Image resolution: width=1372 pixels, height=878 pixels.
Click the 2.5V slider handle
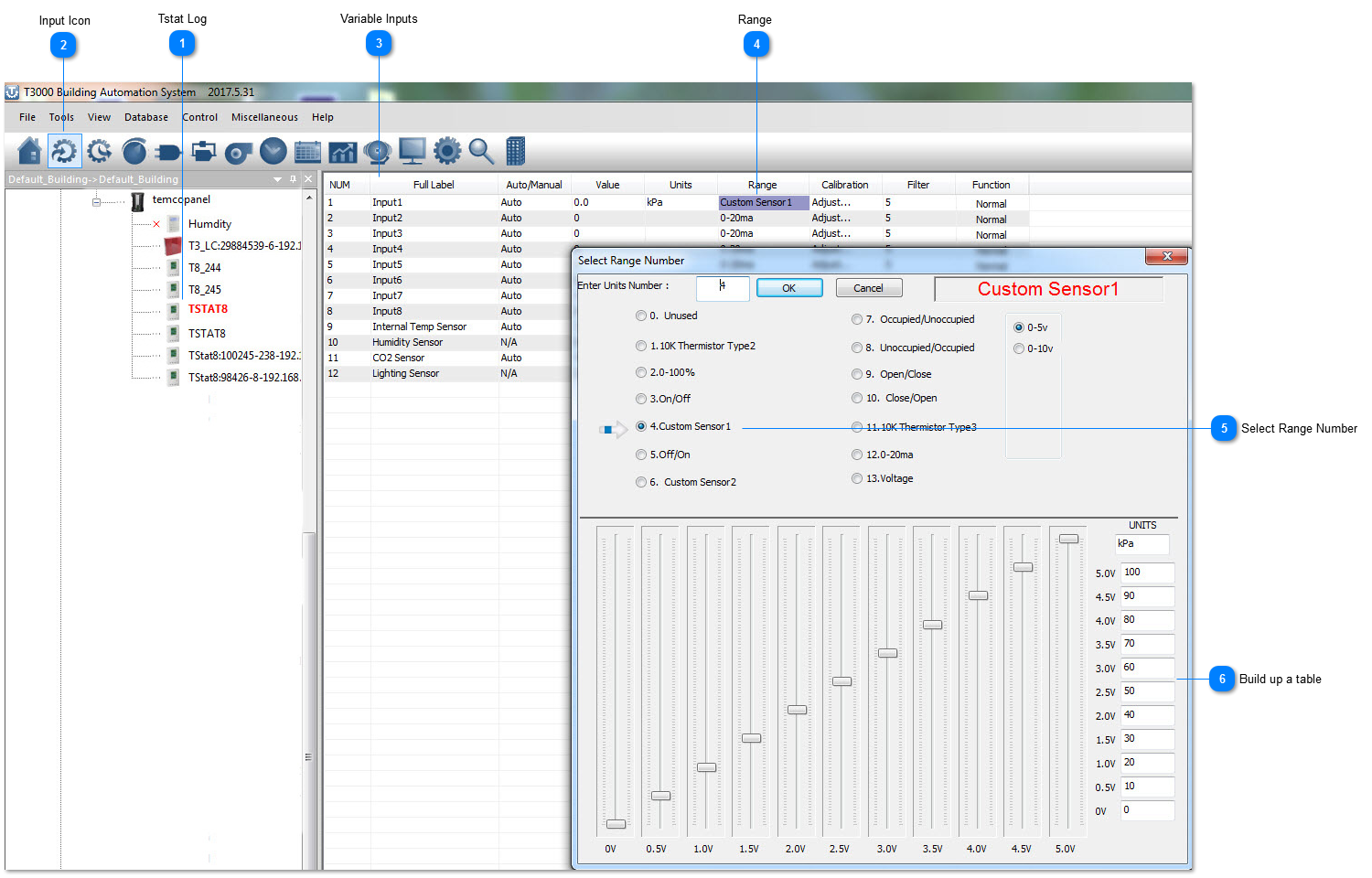[x=842, y=681]
